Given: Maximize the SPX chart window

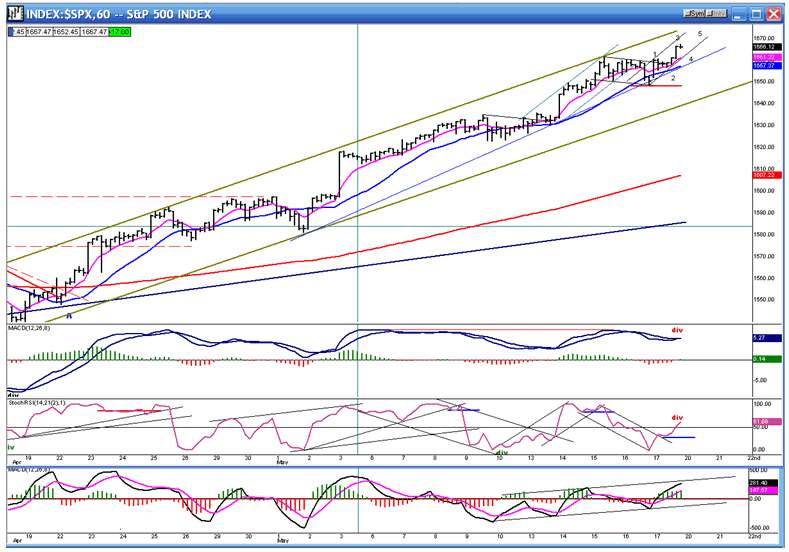Looking at the screenshot, I should [756, 14].
